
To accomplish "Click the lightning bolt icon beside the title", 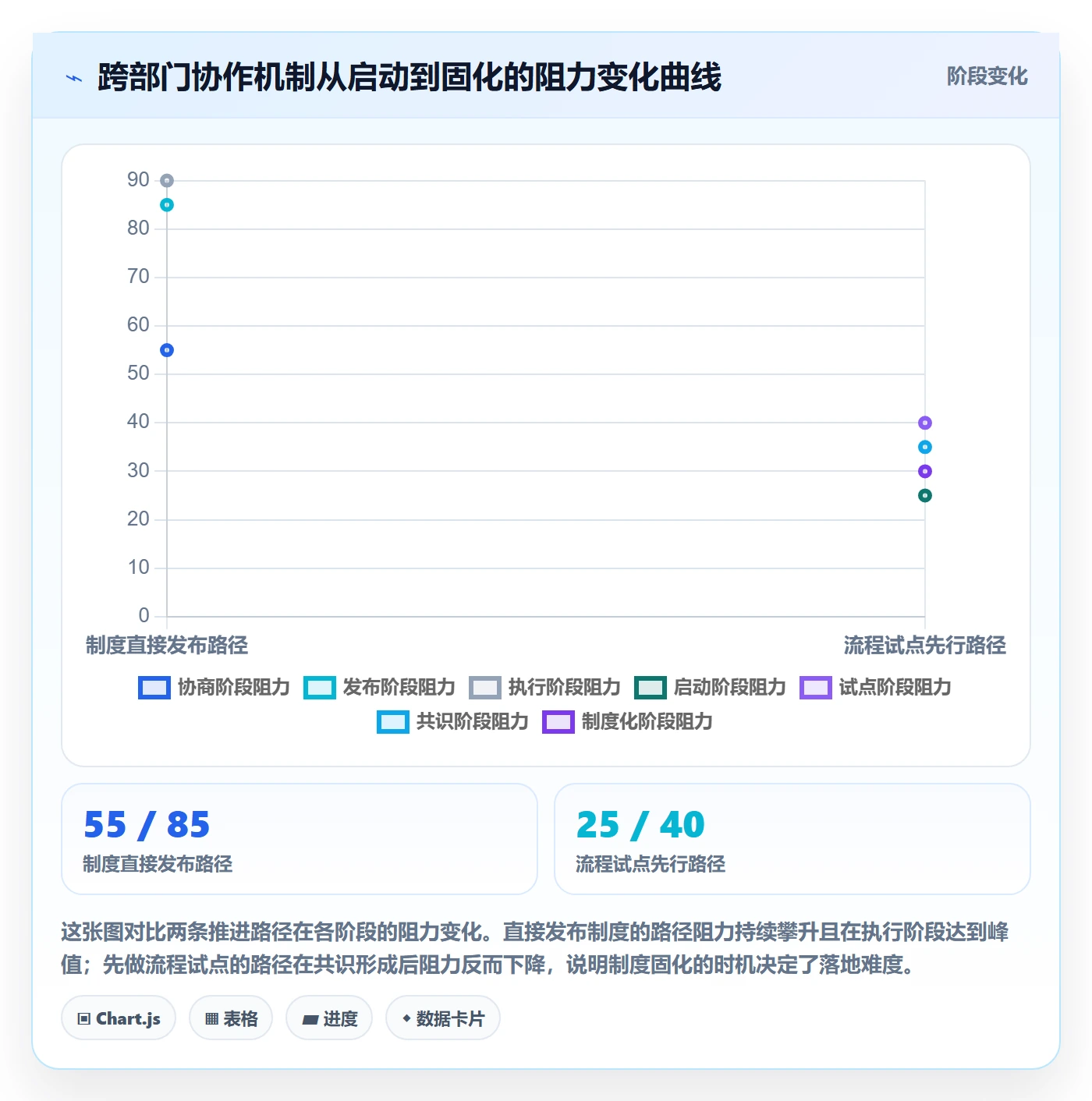I will pyautogui.click(x=74, y=78).
